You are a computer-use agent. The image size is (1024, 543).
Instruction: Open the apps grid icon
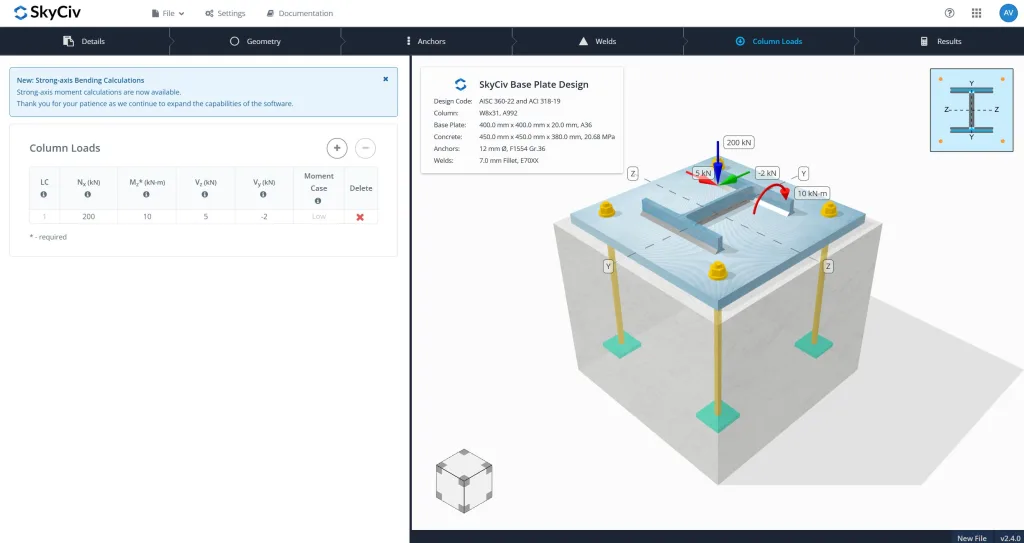click(976, 13)
